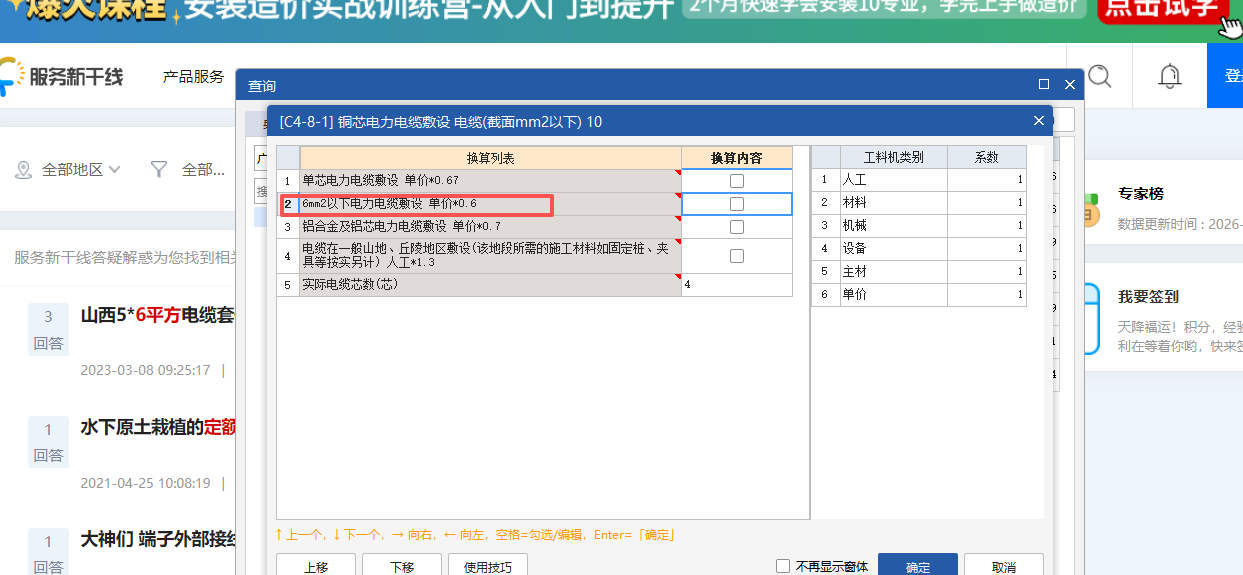
Task: Click the search magnifier icon in header
Action: point(1100,76)
